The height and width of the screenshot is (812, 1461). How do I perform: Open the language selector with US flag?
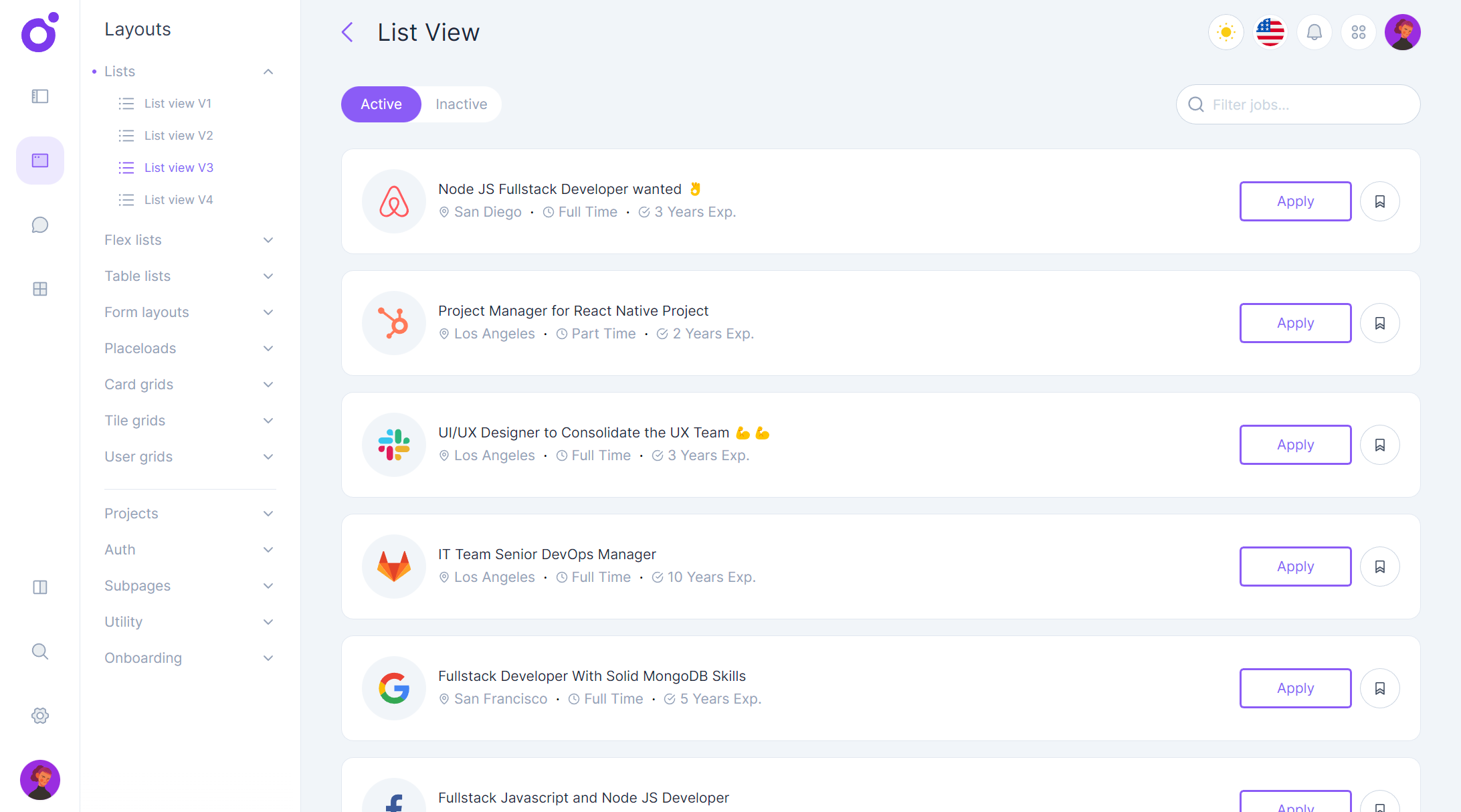tap(1270, 31)
